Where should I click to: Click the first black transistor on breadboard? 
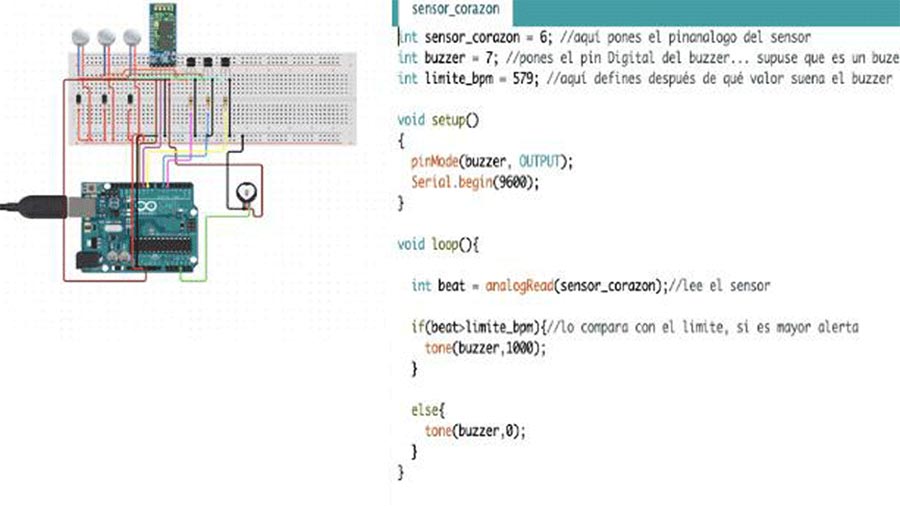coord(191,61)
